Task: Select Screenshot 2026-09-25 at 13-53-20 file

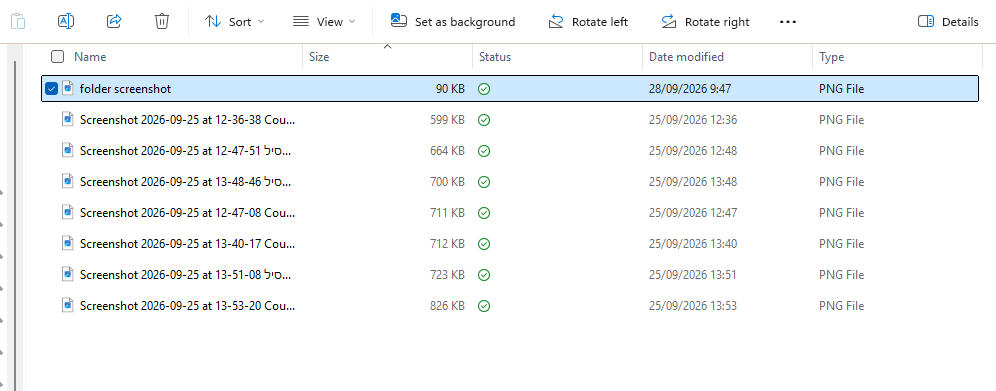Action: pos(187,306)
